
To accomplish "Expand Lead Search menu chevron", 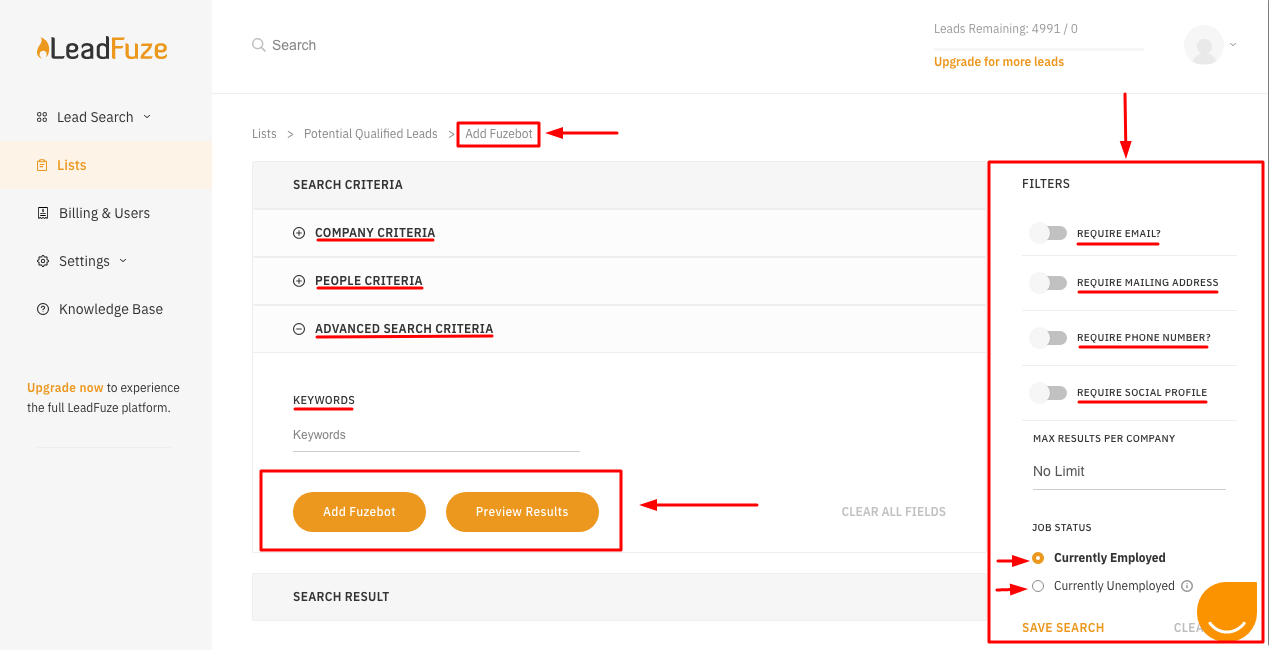I will coord(147,117).
